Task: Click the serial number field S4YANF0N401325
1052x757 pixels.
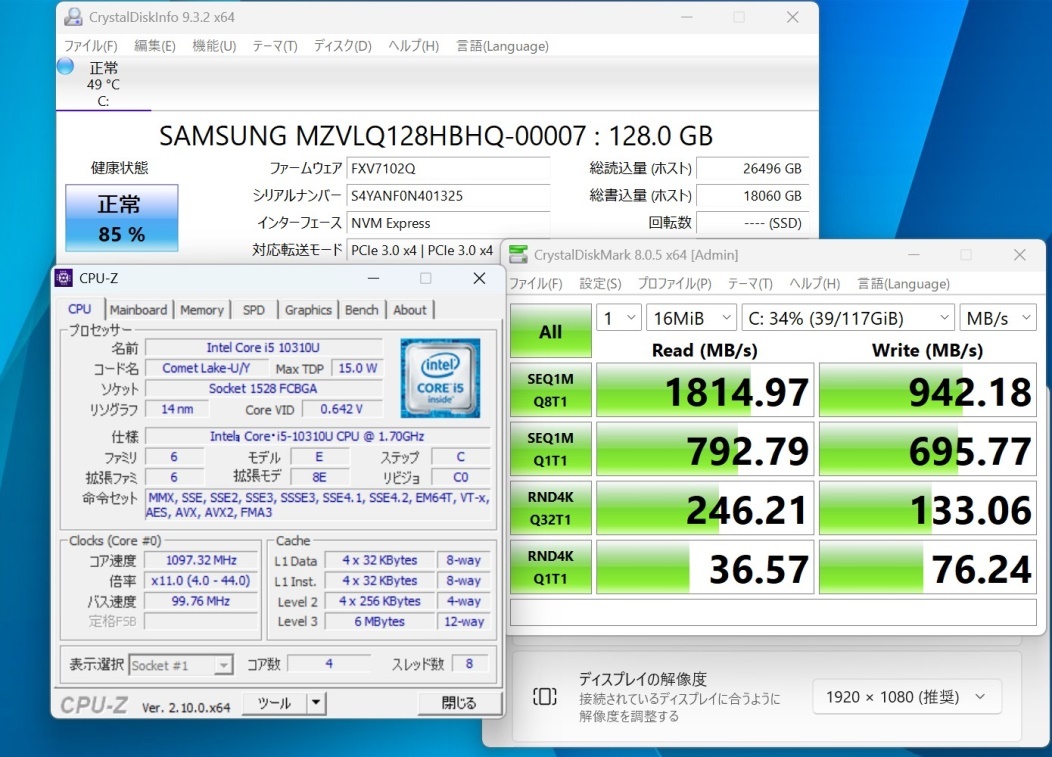Action: [x=448, y=196]
